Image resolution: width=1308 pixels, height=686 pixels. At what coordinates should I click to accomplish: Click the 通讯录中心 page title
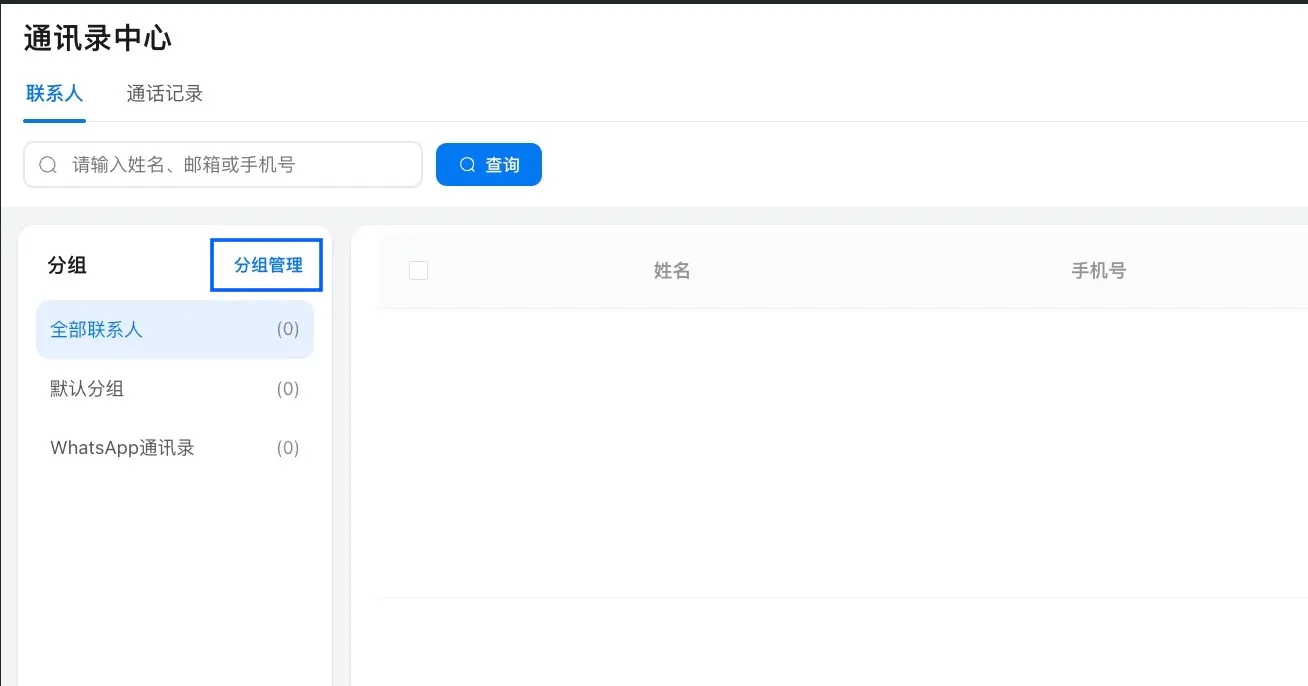coord(98,39)
